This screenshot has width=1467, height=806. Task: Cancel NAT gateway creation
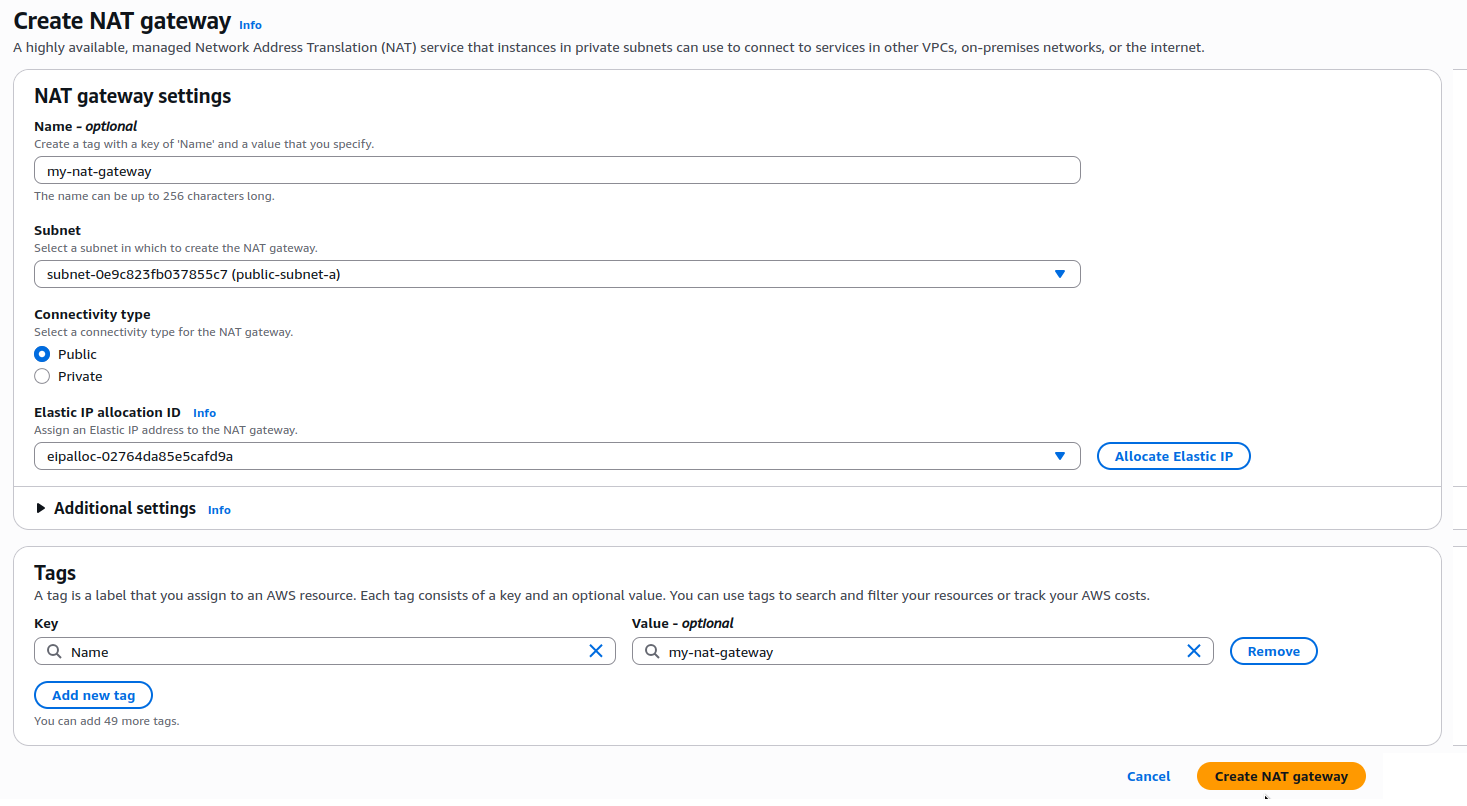click(1148, 776)
